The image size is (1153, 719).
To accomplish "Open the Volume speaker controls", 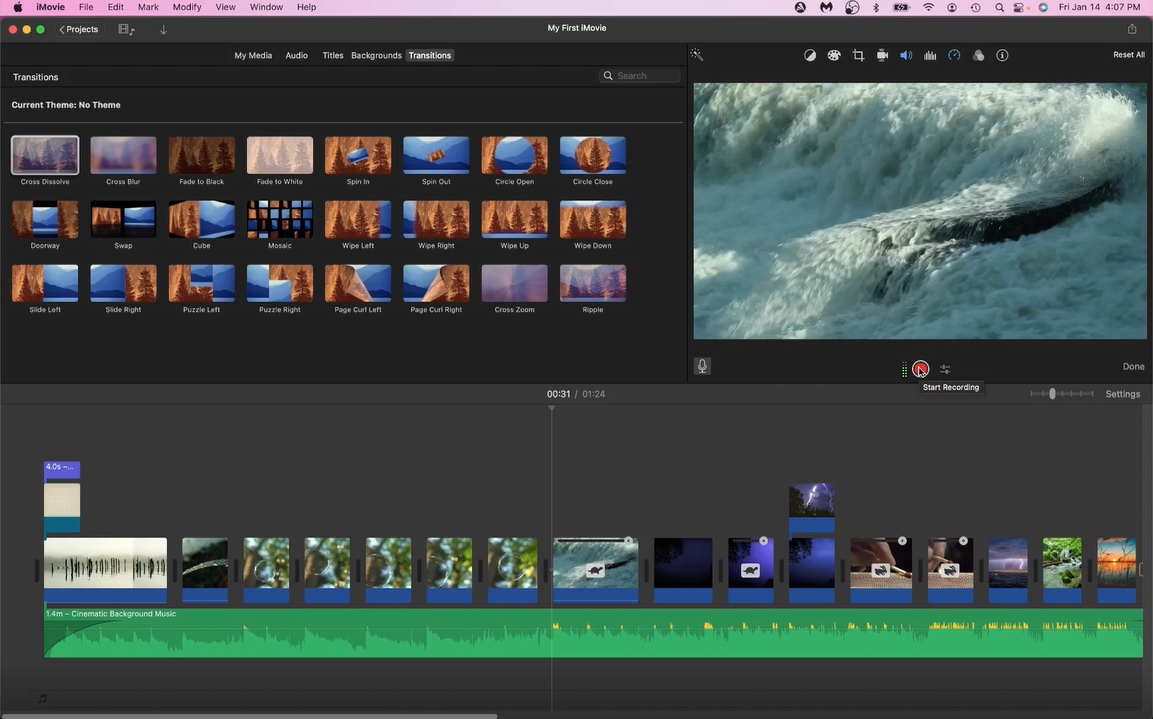I will 906,55.
